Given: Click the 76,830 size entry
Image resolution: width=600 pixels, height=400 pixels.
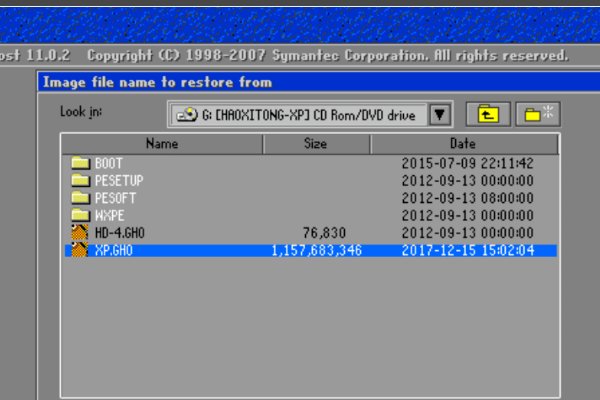Looking at the screenshot, I should pyautogui.click(x=323, y=233).
